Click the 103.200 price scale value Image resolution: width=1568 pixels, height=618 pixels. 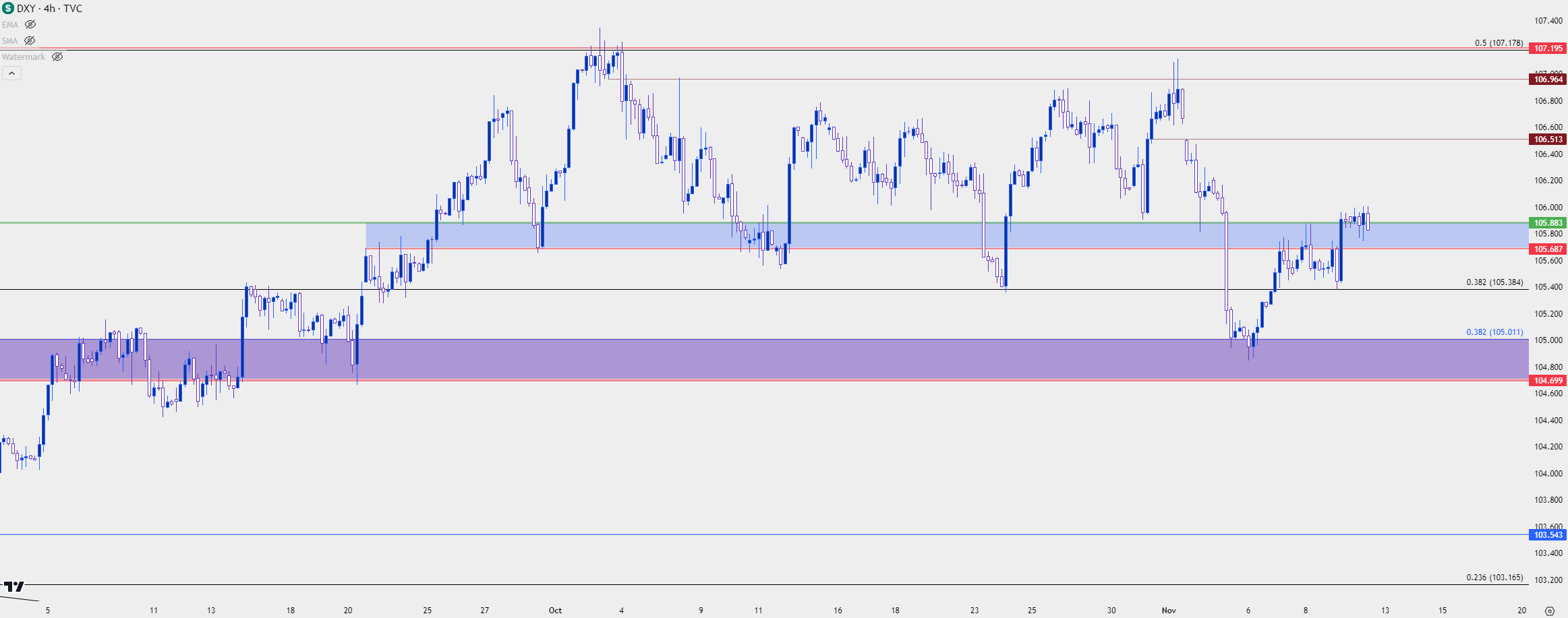(1548, 580)
